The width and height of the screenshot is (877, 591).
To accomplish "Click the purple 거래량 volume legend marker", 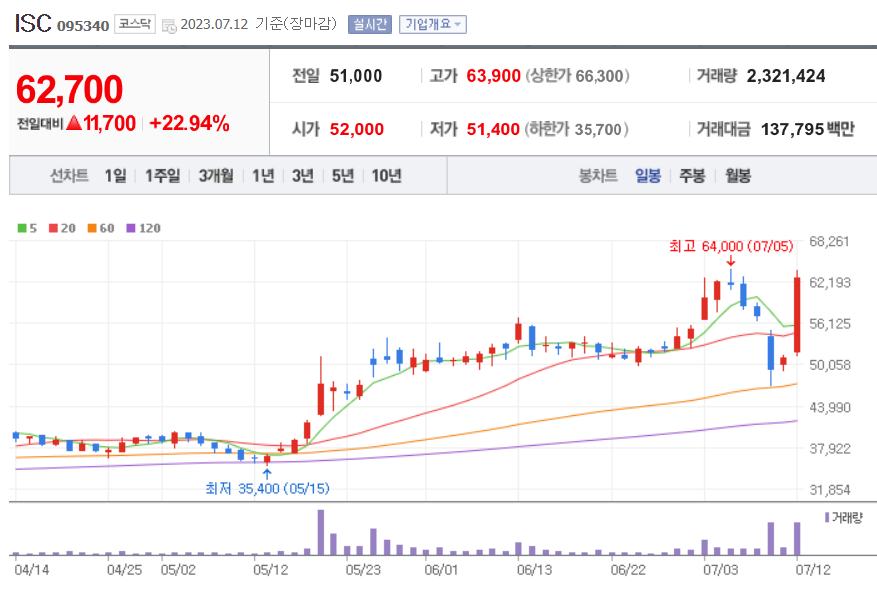I will pyautogui.click(x=827, y=517).
